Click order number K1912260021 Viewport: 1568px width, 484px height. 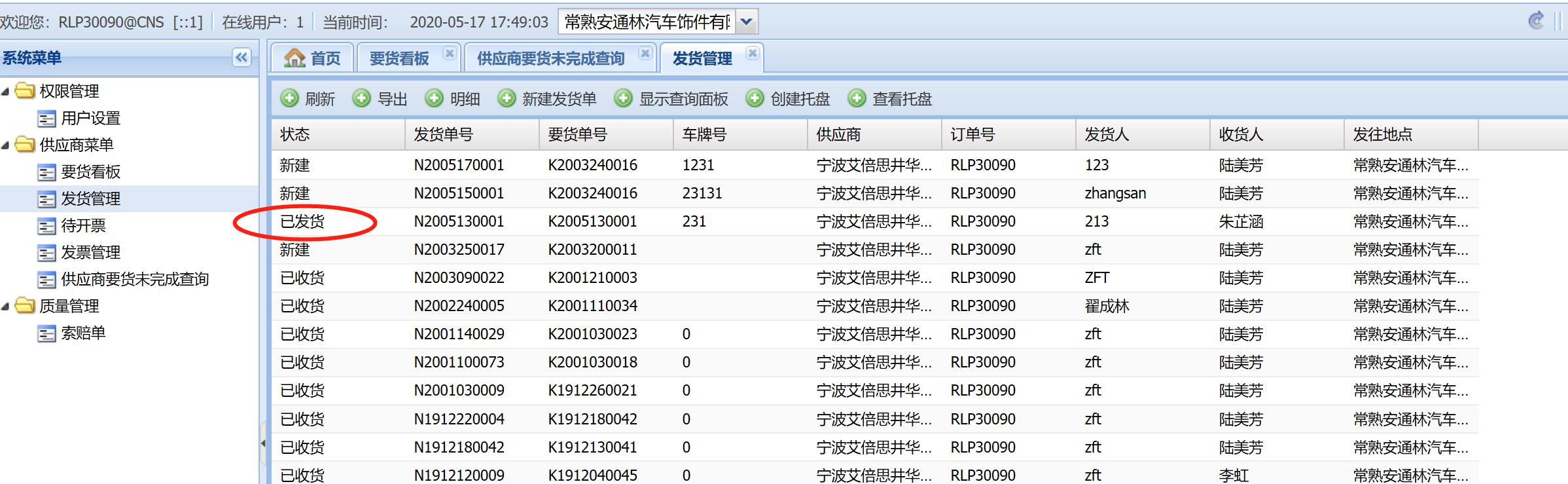coord(592,390)
